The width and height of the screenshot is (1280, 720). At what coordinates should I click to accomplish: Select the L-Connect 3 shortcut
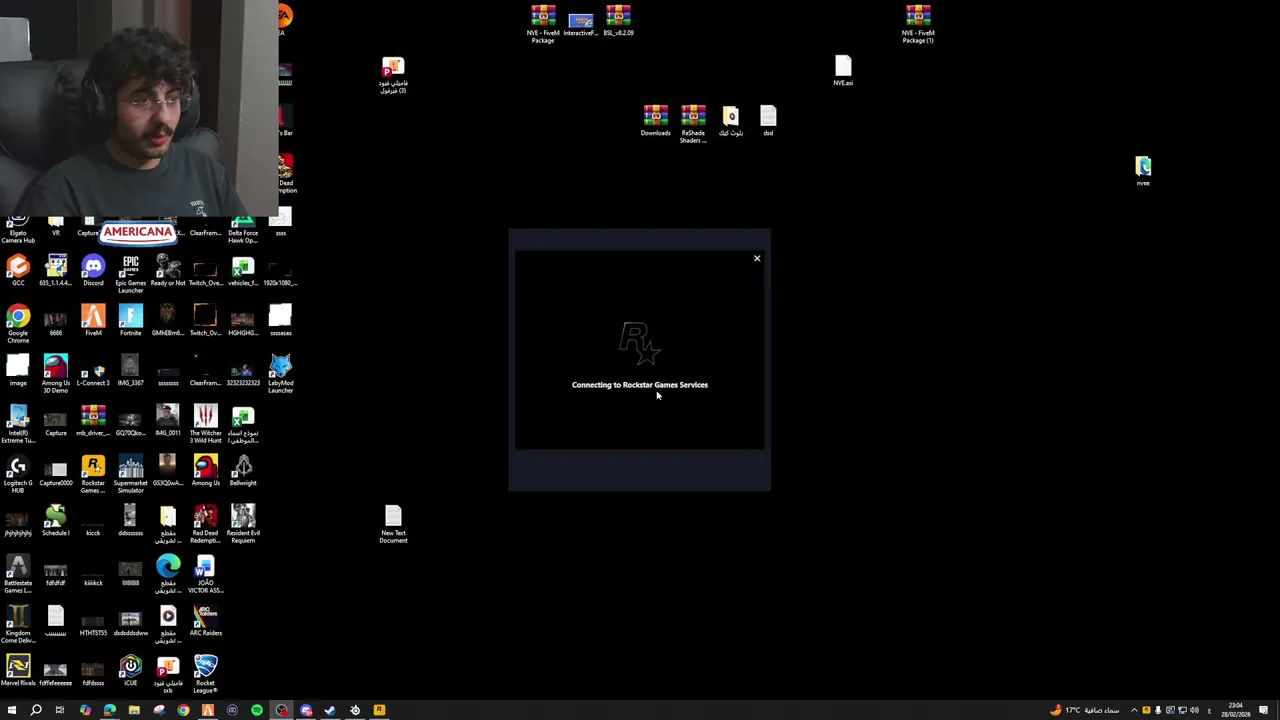(93, 371)
